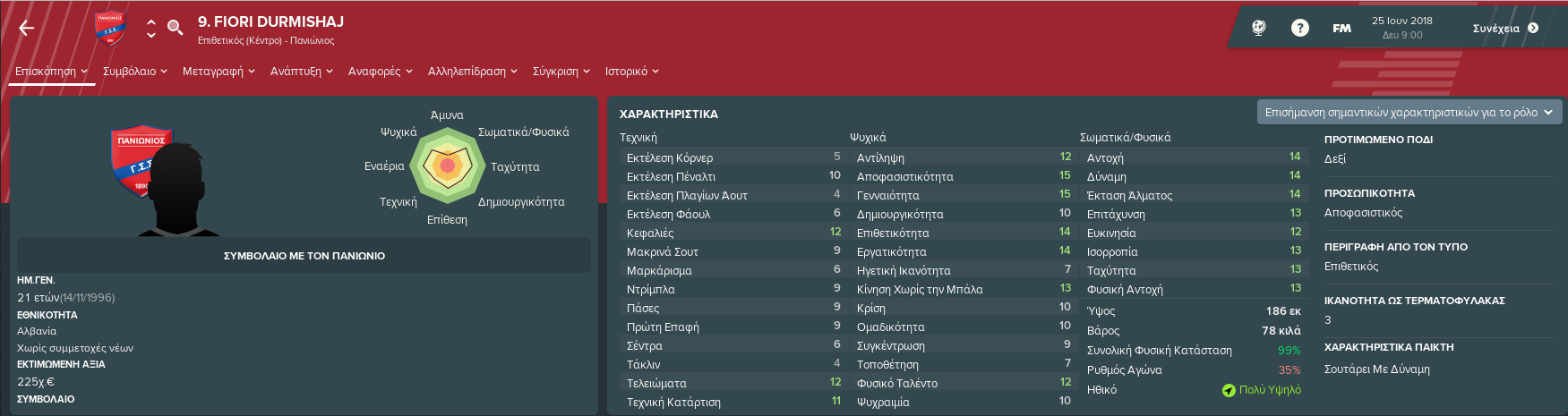Open the Ιστορικό menu
This screenshot has height=416, width=1568.
pyautogui.click(x=632, y=72)
